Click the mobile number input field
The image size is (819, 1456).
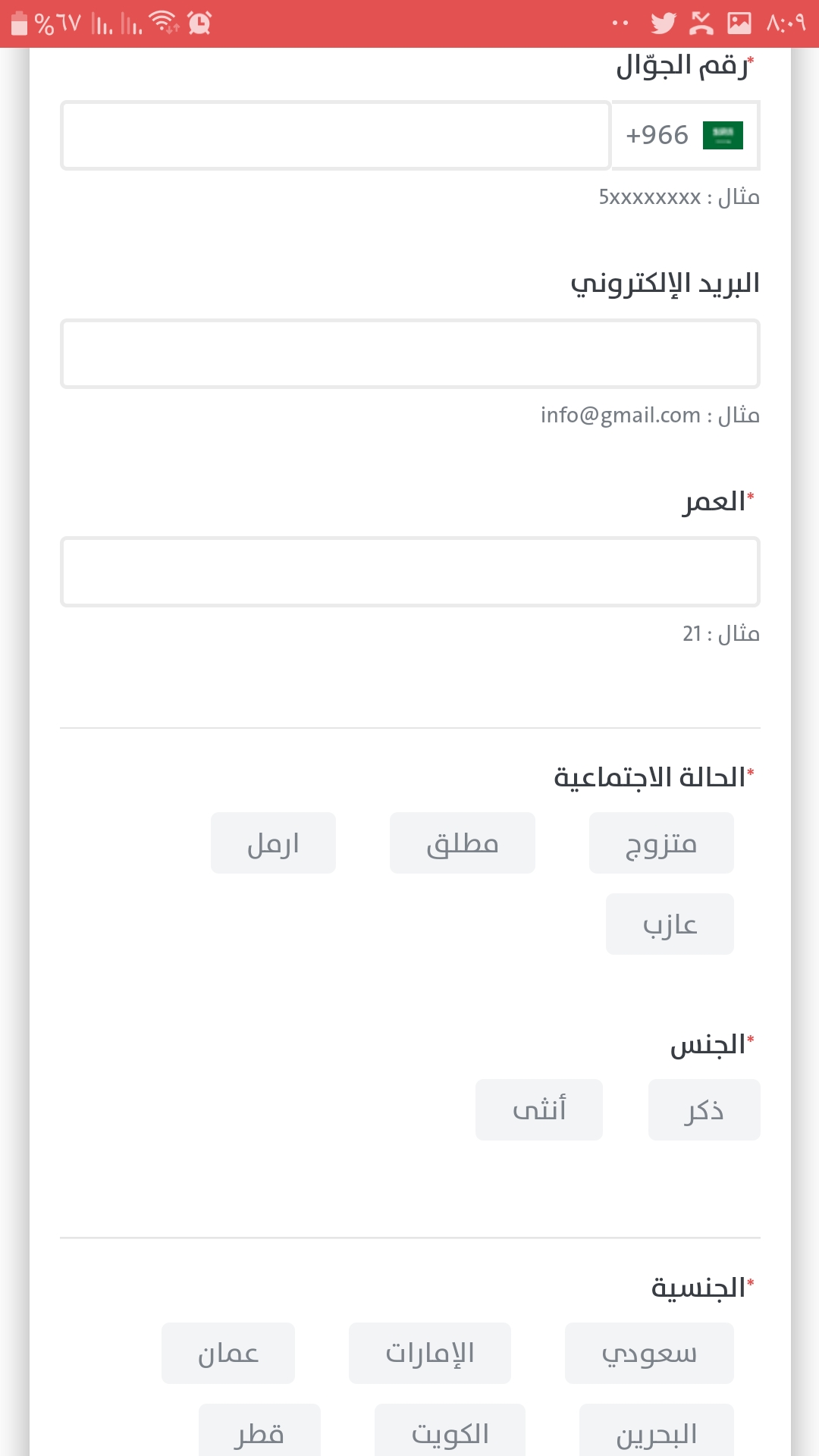point(336,136)
